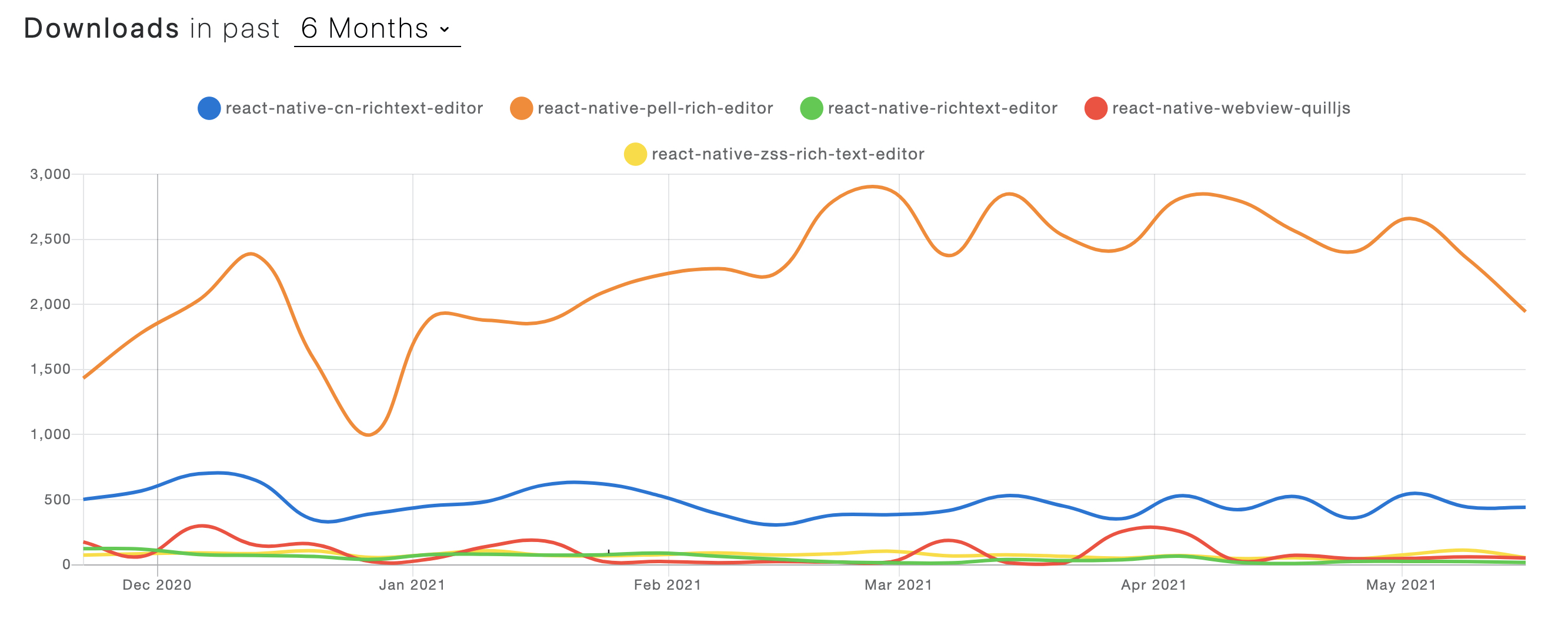Viewport: 1568px width, 625px height.
Task: Click the dropdown chevron next to 6 Months
Action: (445, 29)
